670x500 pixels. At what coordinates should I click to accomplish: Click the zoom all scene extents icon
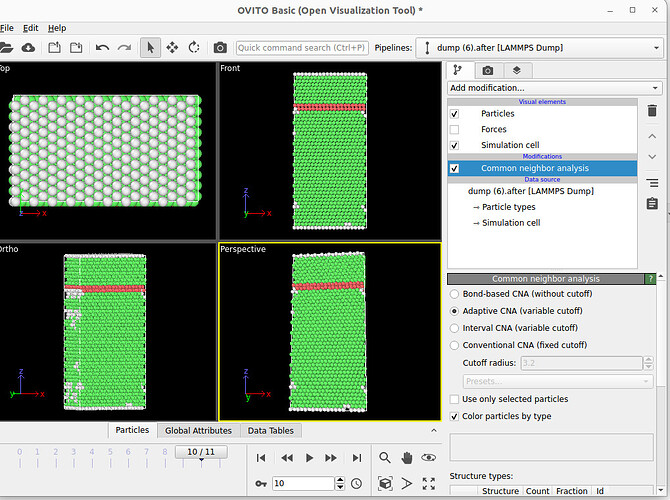pos(429,483)
